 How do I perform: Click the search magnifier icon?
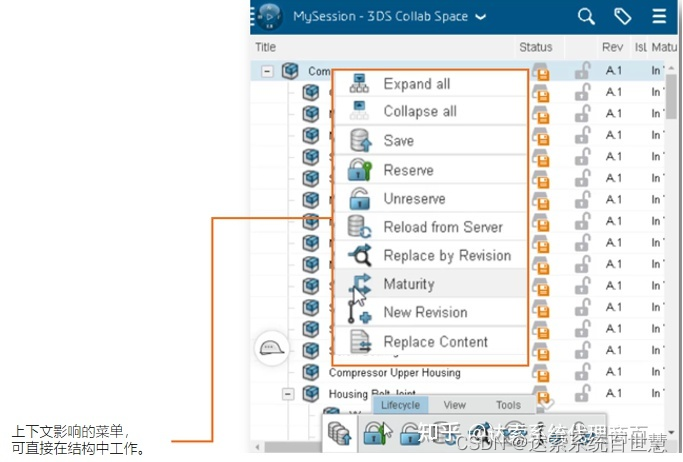pyautogui.click(x=586, y=17)
